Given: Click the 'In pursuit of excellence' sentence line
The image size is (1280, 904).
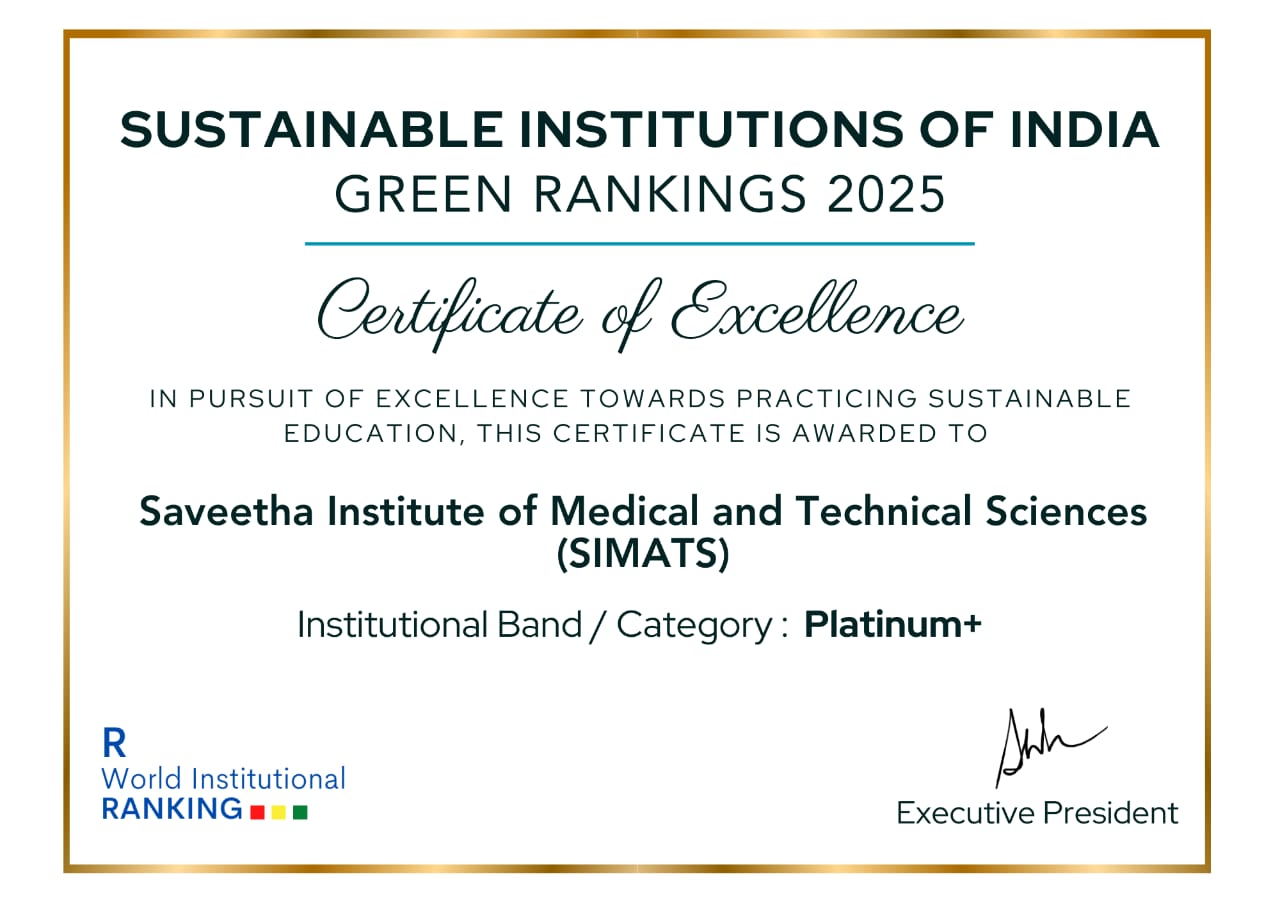Looking at the screenshot, I should click(x=640, y=399).
